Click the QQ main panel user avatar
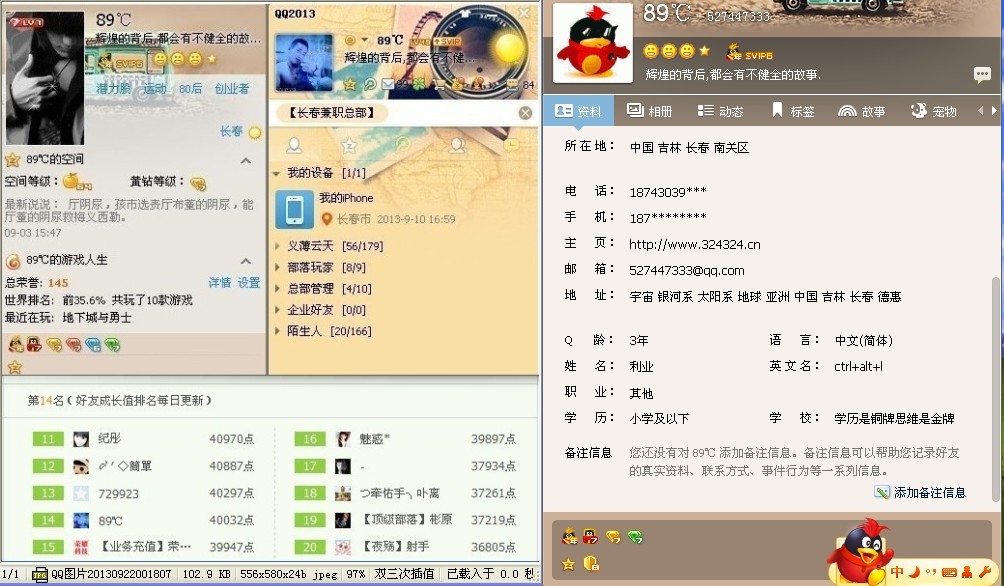Viewport: 1004px width, 586px height. point(304,63)
